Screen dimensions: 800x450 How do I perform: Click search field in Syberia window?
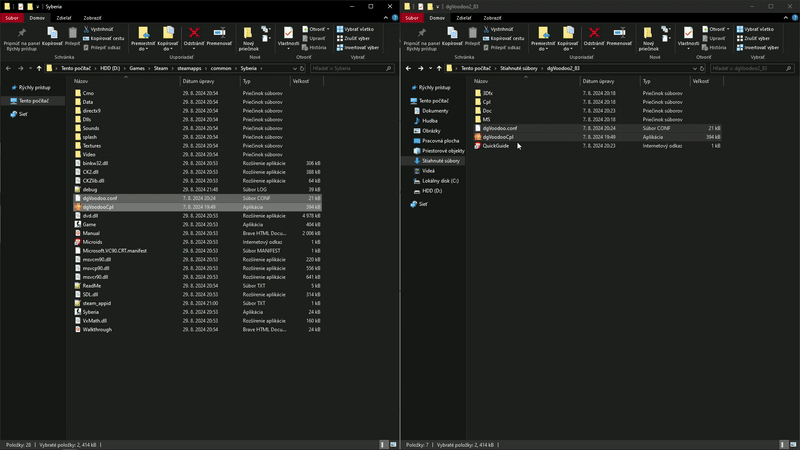point(352,68)
